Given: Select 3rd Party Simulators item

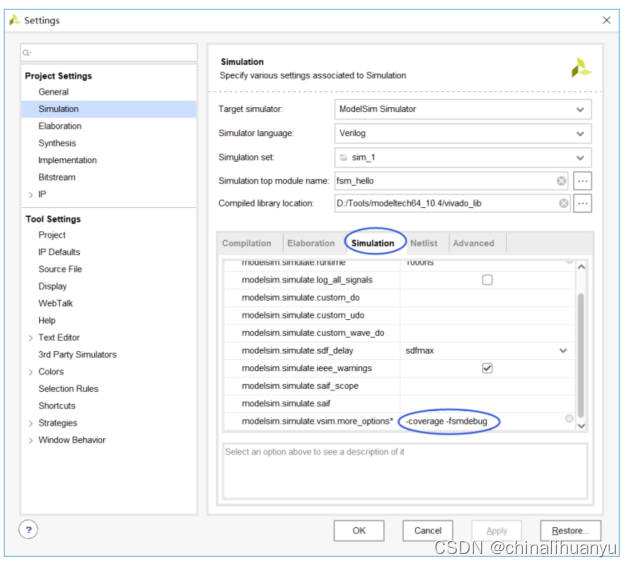Looking at the screenshot, I should tap(78, 355).
